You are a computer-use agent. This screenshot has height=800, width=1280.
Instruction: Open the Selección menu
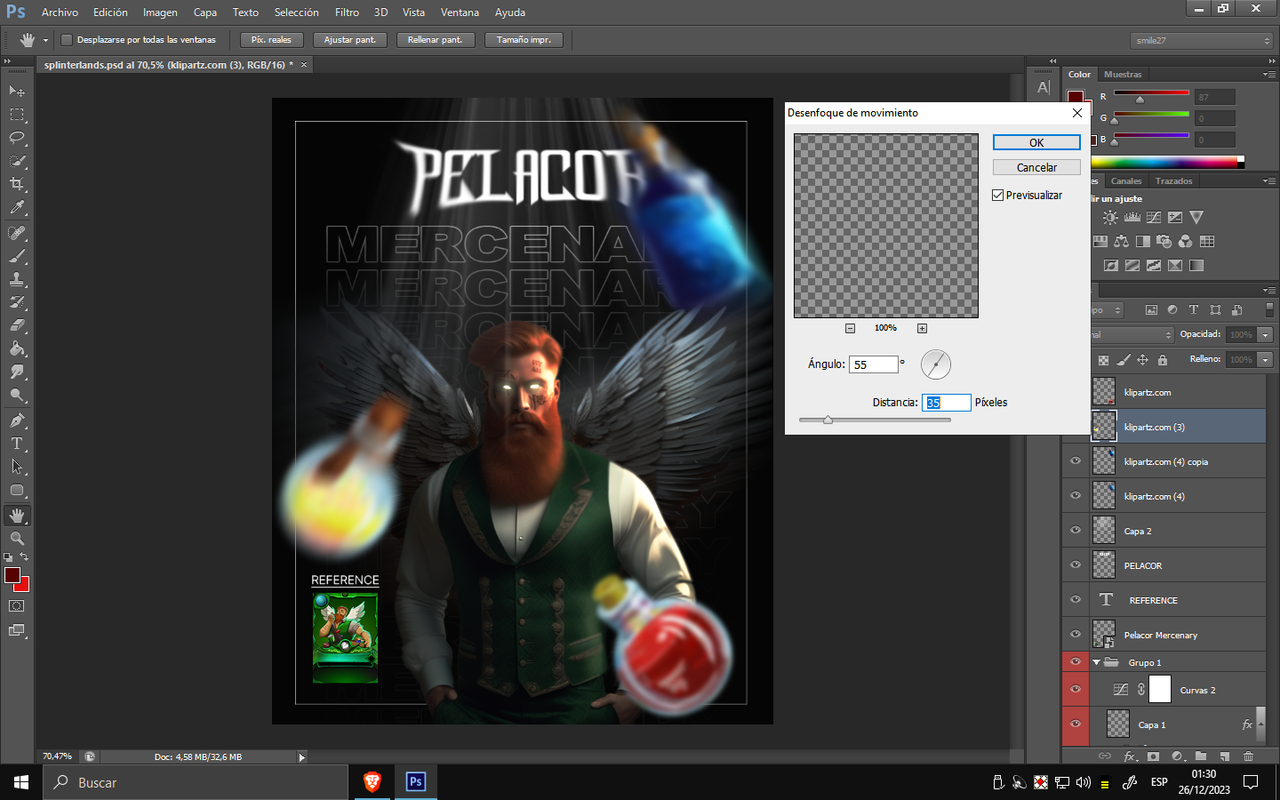[x=296, y=12]
